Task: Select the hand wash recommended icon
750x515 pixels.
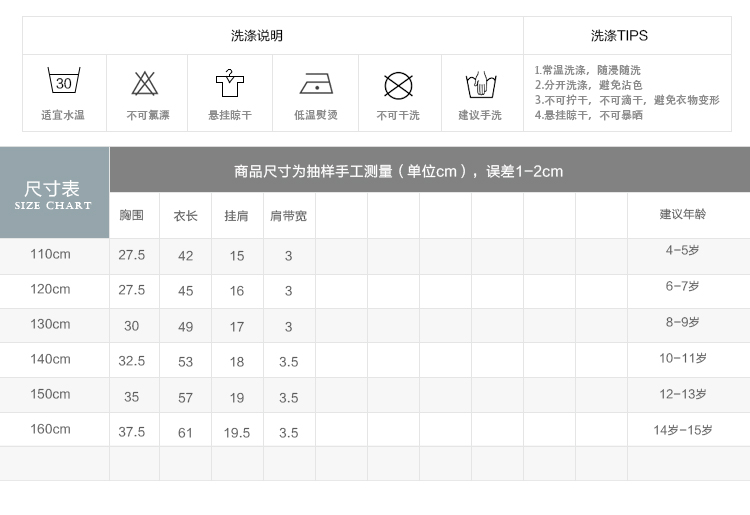Action: [480, 84]
